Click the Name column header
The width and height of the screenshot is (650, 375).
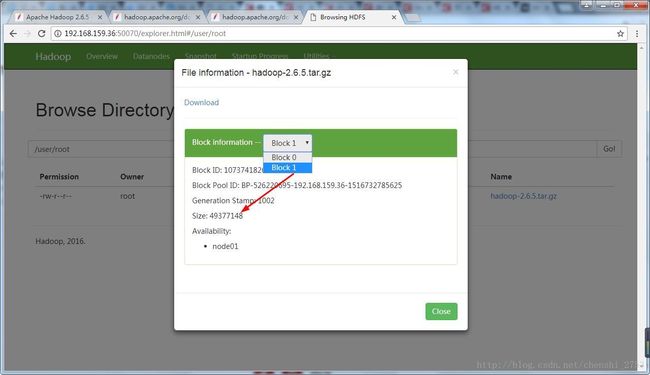(x=501, y=177)
